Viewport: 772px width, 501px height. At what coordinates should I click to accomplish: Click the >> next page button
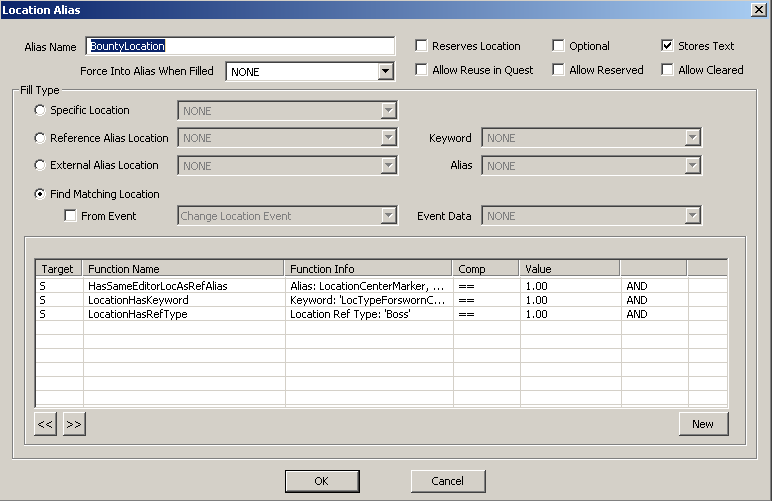pyautogui.click(x=73, y=424)
